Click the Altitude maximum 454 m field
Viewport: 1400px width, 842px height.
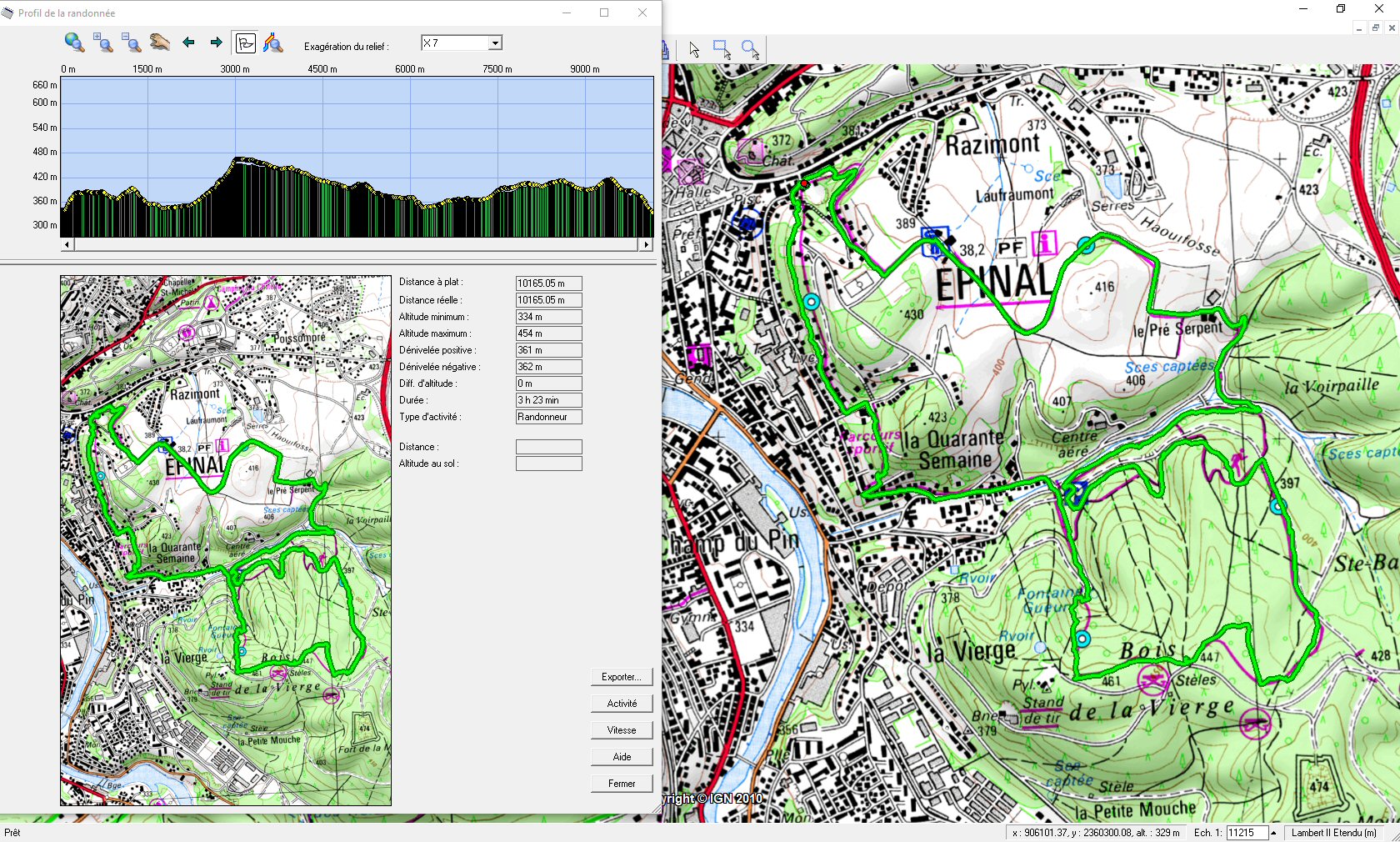click(548, 333)
